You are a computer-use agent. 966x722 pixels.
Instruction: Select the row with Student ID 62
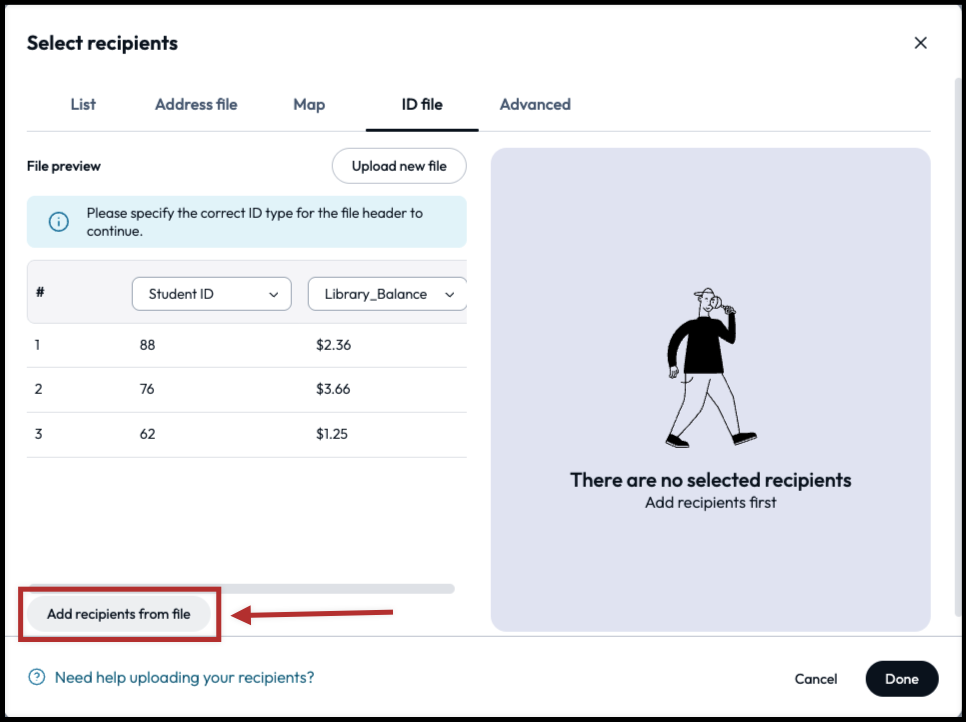point(148,434)
